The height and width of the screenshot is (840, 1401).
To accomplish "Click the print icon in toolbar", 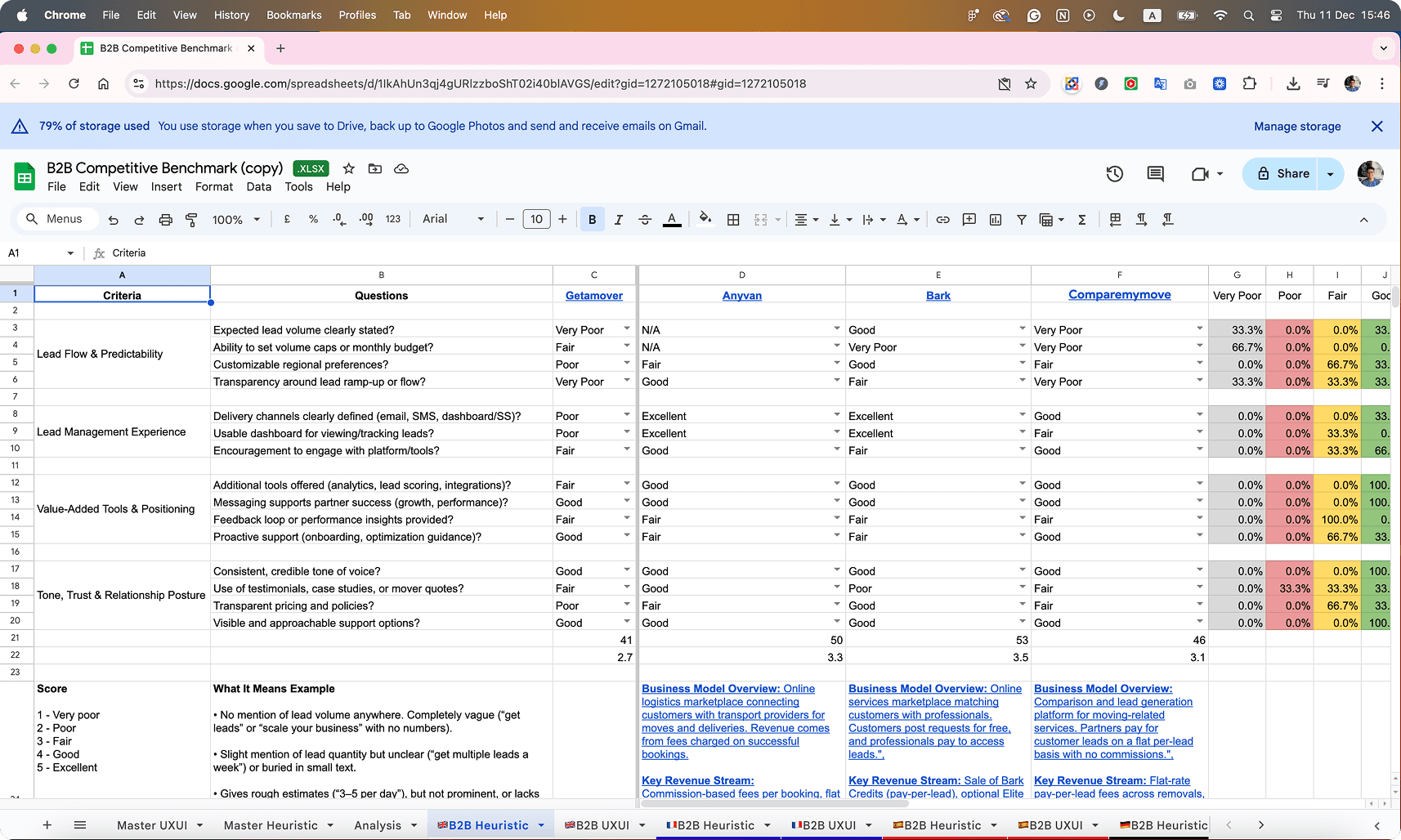I will (165, 220).
